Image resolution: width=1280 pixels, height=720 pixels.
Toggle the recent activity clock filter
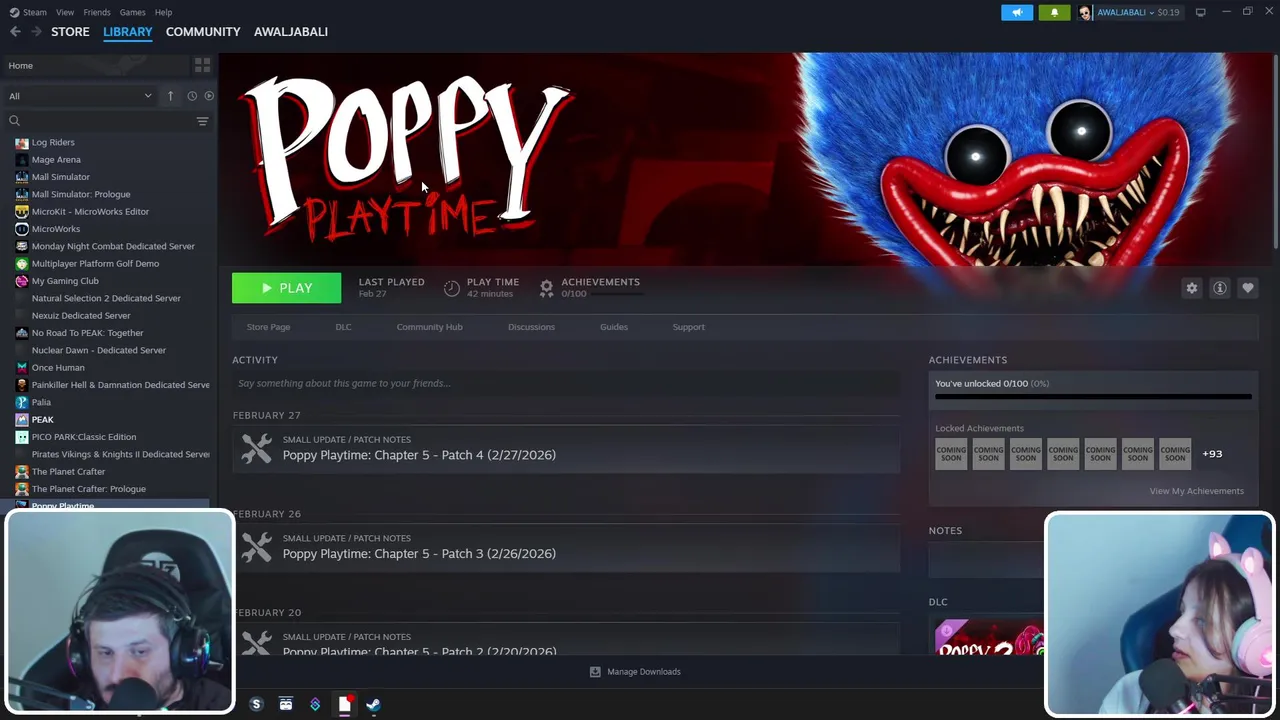(x=192, y=96)
